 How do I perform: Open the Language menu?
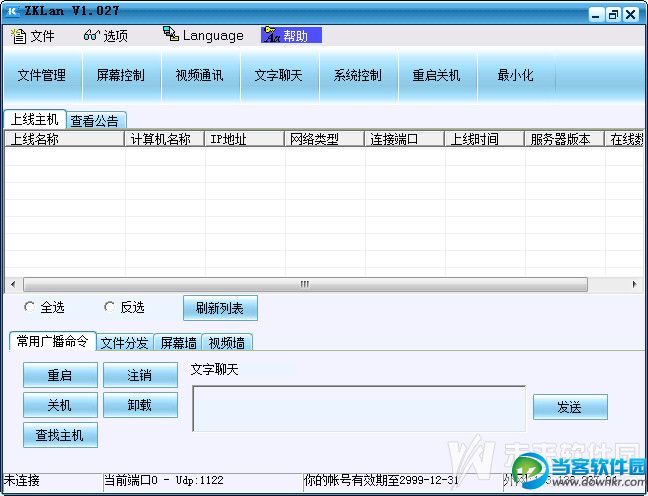point(203,36)
